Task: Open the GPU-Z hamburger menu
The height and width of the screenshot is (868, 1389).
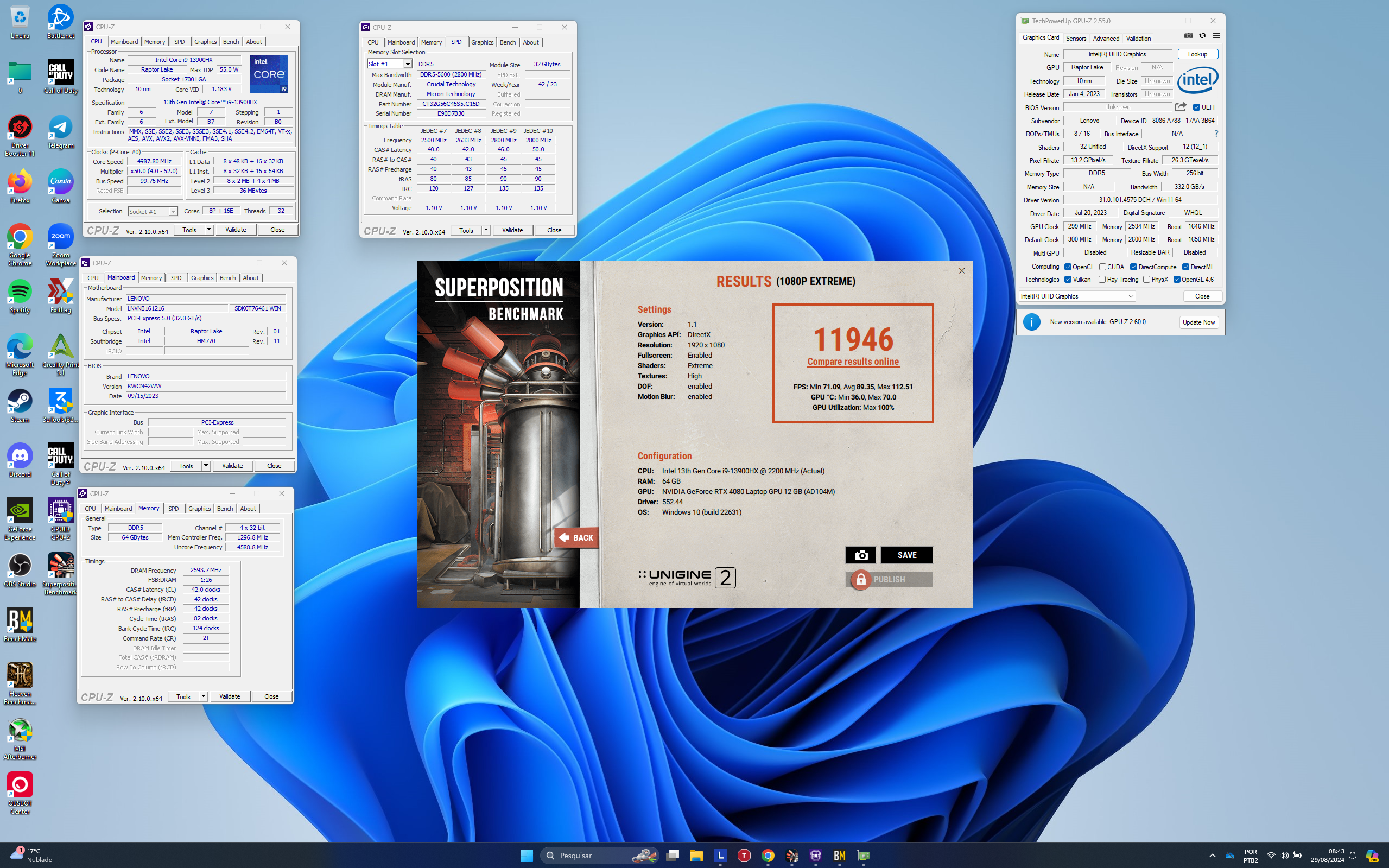Action: click(x=1216, y=36)
